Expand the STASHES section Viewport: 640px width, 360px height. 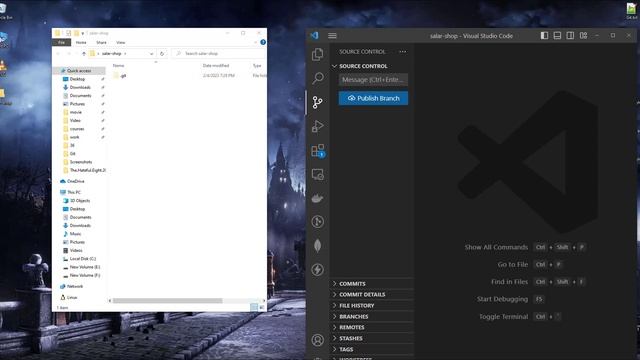coord(371,338)
